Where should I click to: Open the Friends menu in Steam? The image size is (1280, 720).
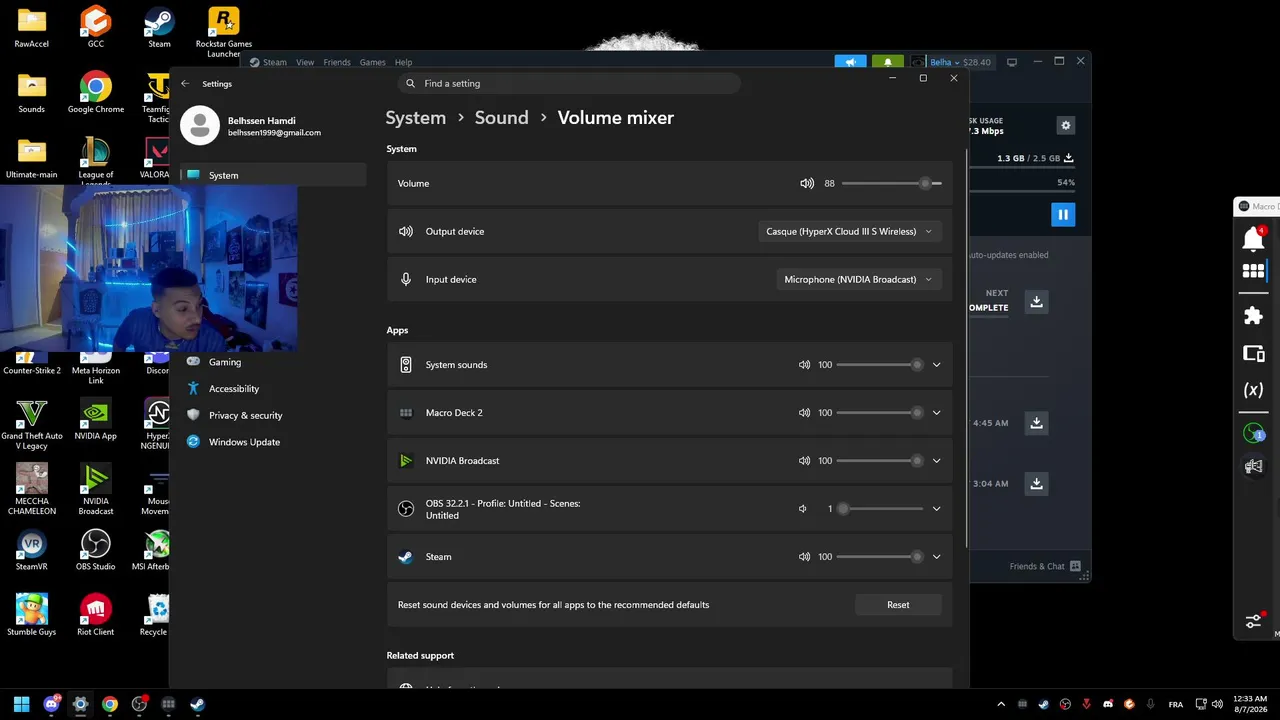[337, 62]
